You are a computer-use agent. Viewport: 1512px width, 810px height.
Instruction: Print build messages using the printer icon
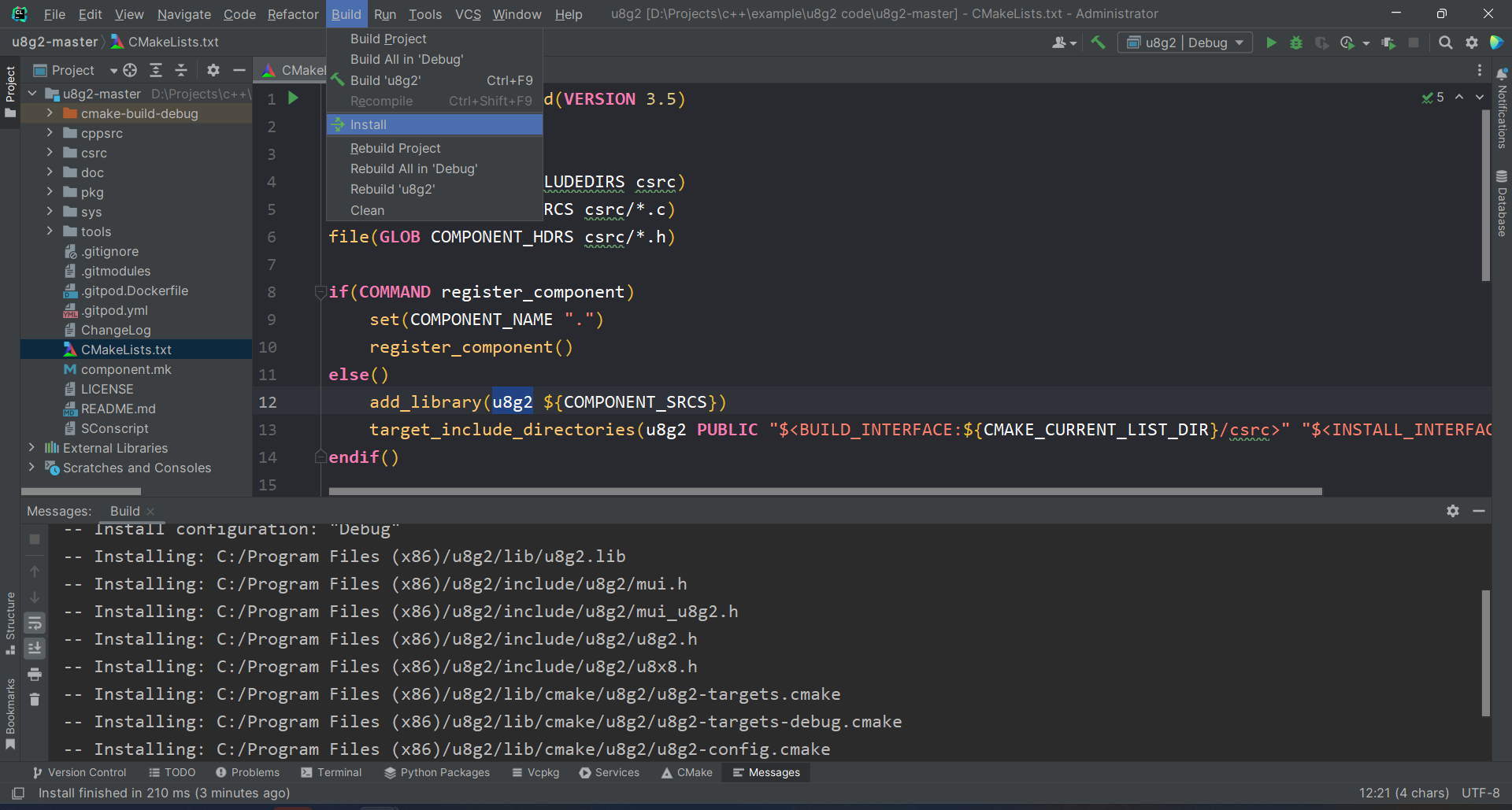(x=35, y=675)
